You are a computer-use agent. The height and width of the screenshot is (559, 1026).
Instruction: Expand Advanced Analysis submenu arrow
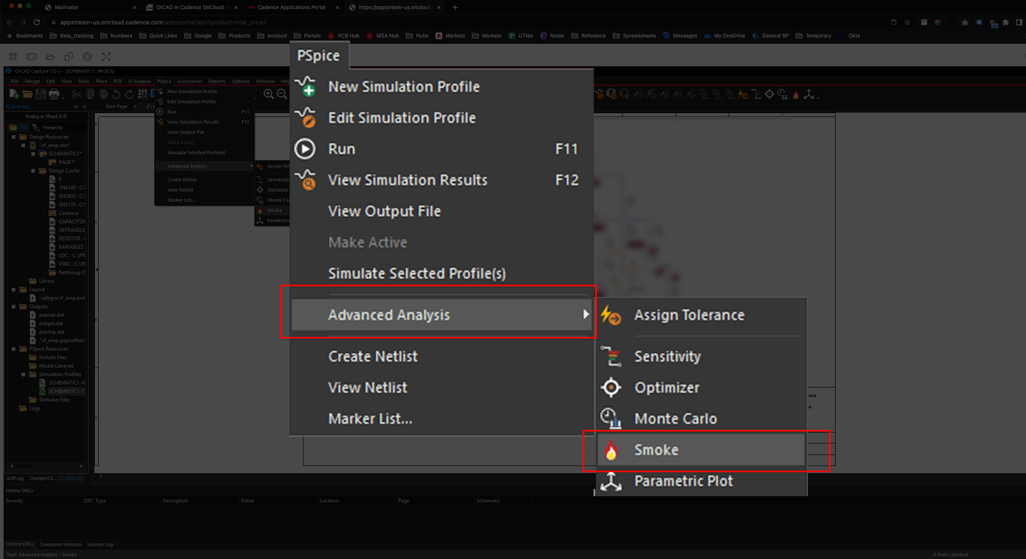pos(586,314)
